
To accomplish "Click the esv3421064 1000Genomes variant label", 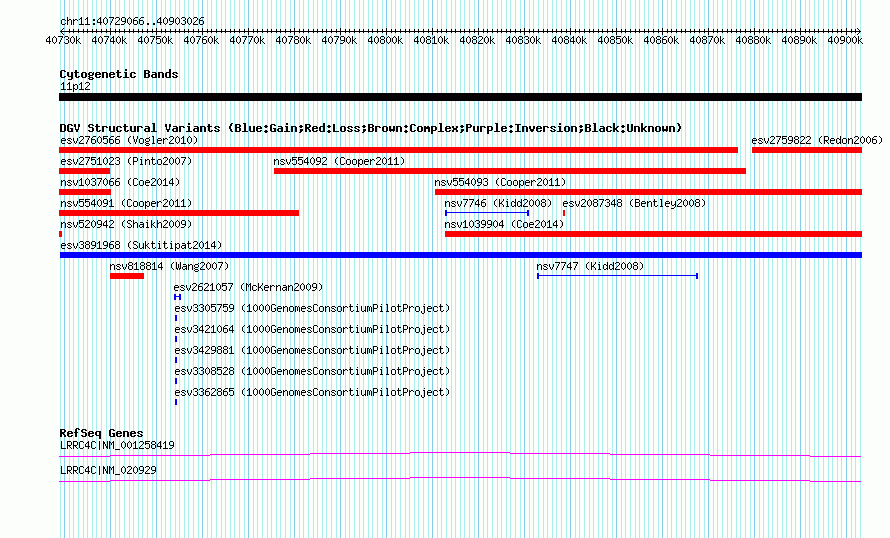I will (x=312, y=329).
